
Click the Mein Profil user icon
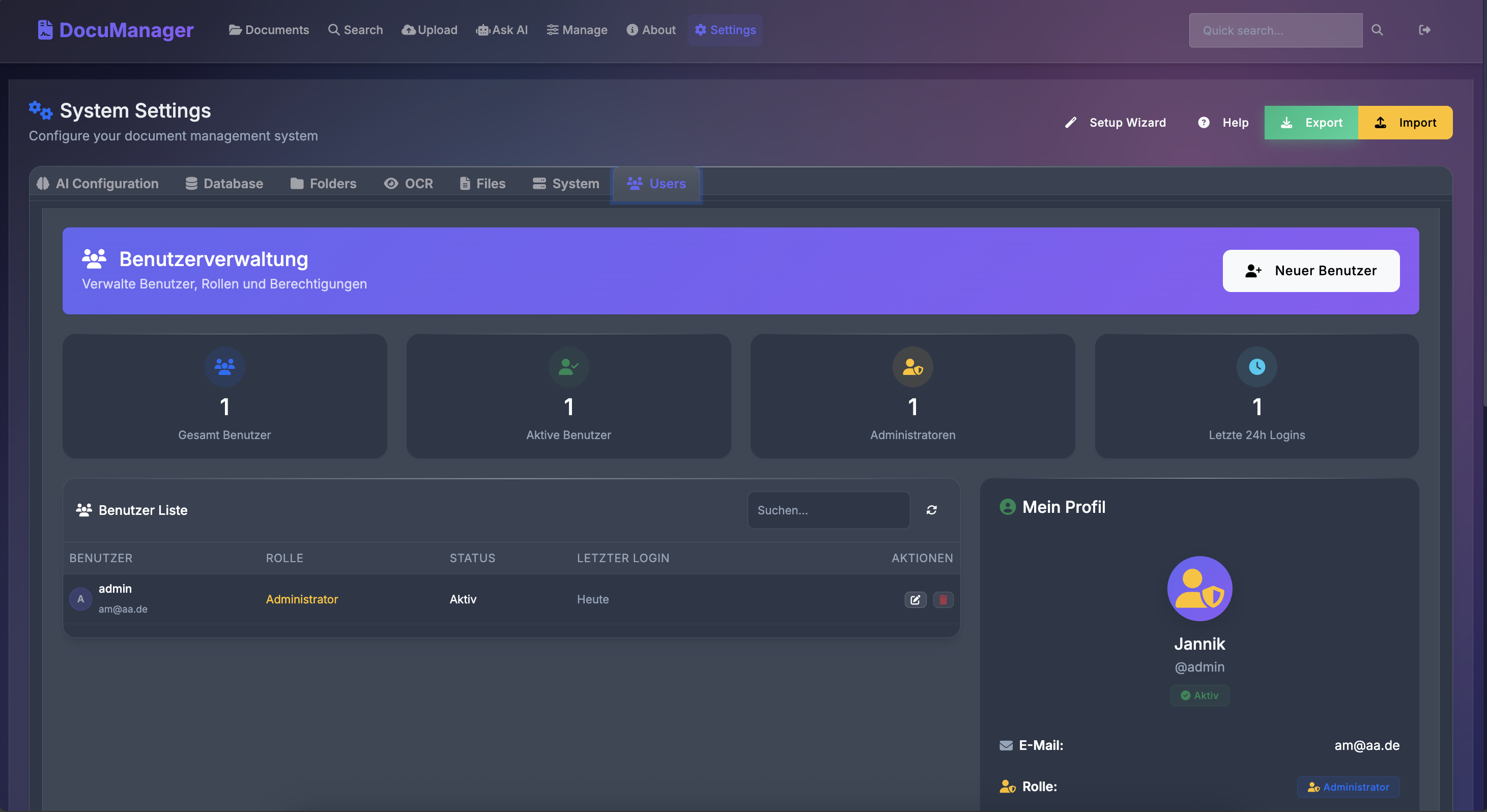click(1008, 507)
